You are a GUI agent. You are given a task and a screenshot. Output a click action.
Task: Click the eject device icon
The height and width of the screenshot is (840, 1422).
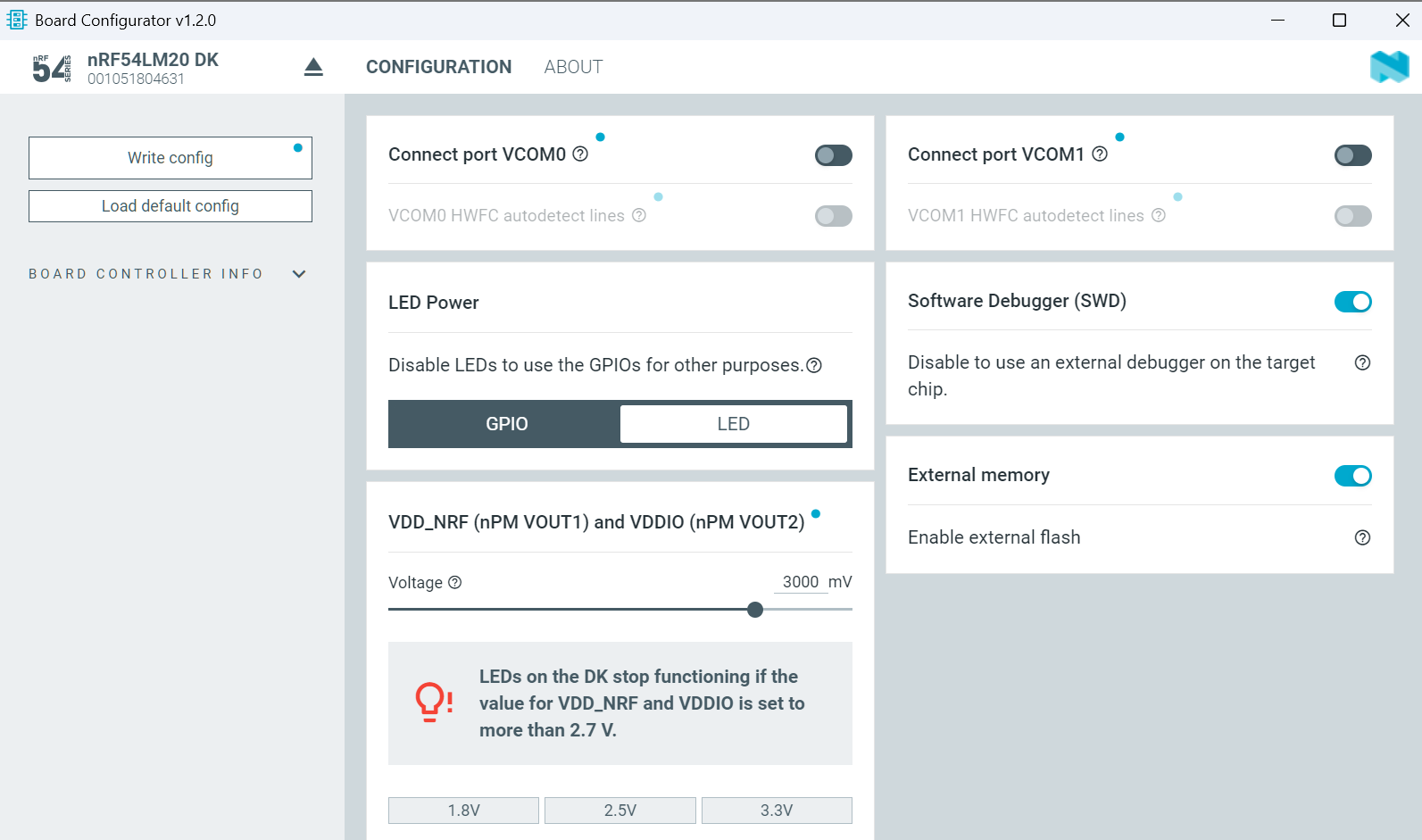tap(313, 67)
